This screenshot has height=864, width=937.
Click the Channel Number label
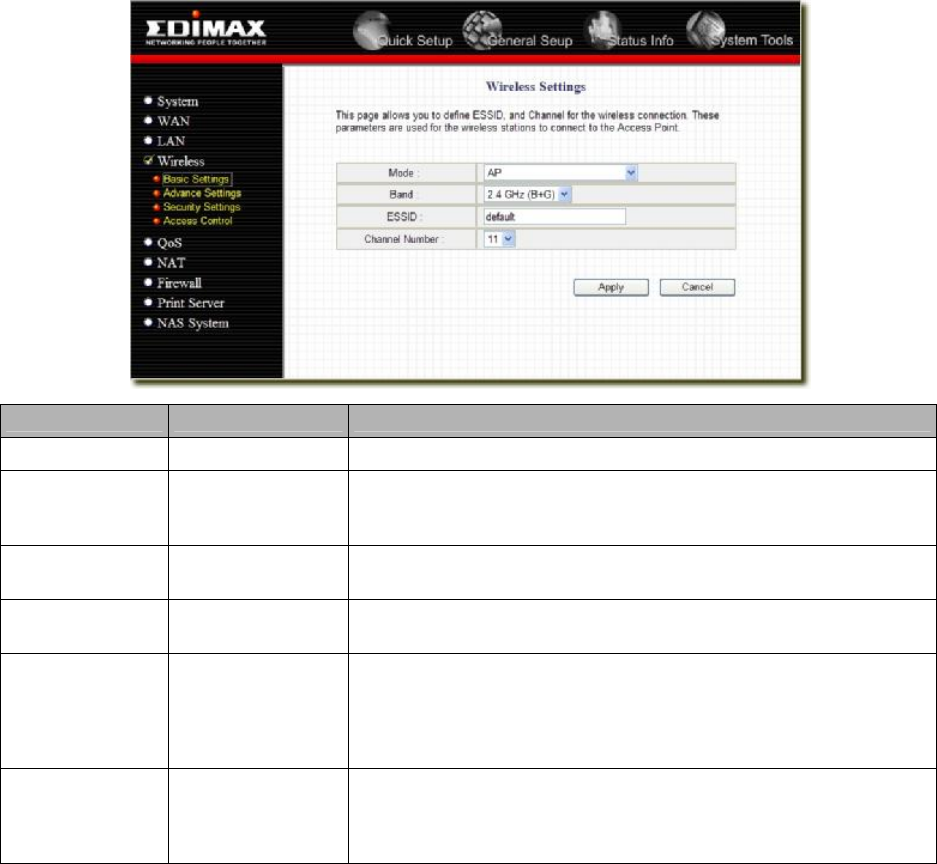point(403,239)
